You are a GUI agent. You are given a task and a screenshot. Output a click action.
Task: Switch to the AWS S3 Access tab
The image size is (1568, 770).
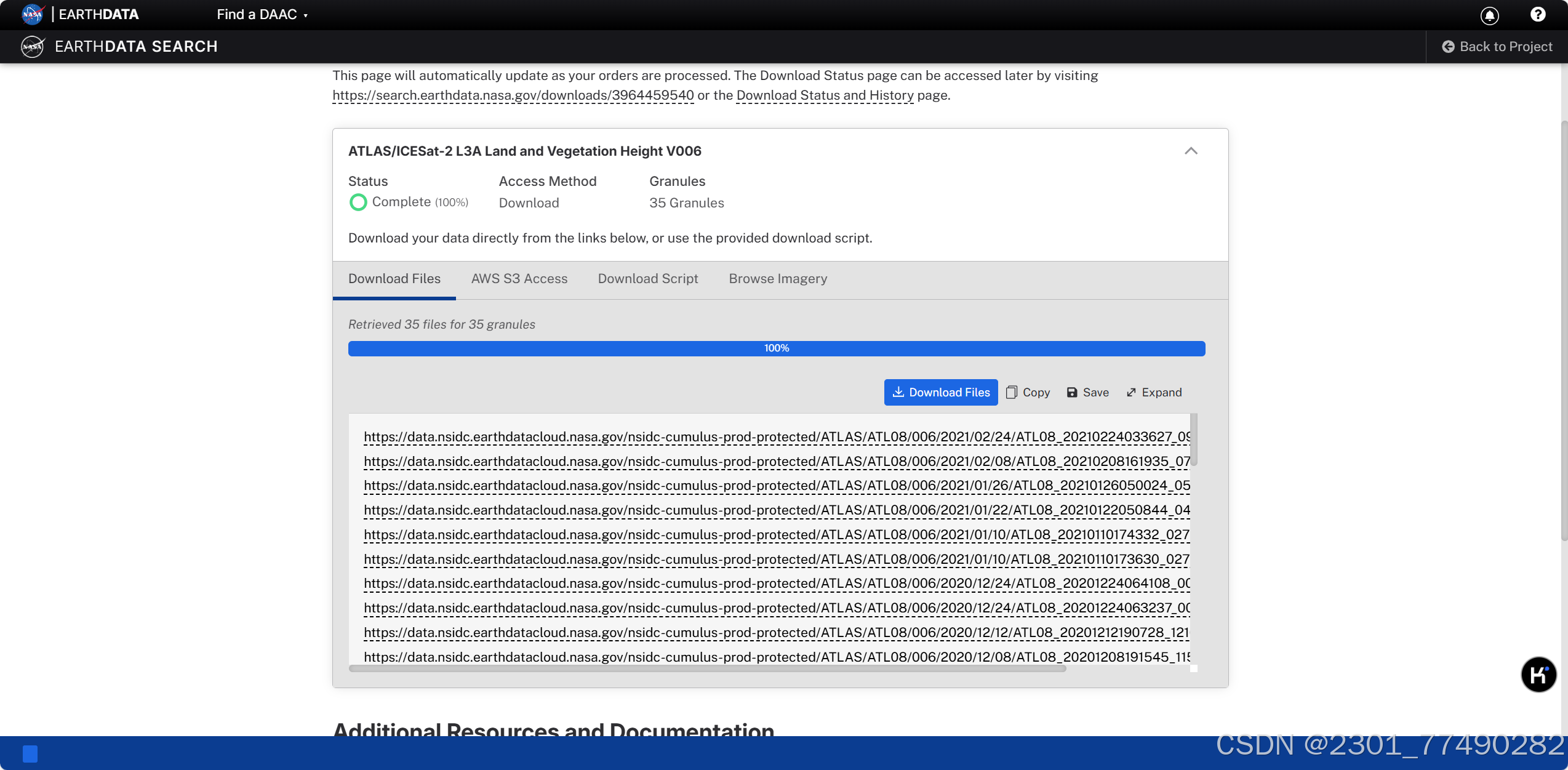coord(519,279)
